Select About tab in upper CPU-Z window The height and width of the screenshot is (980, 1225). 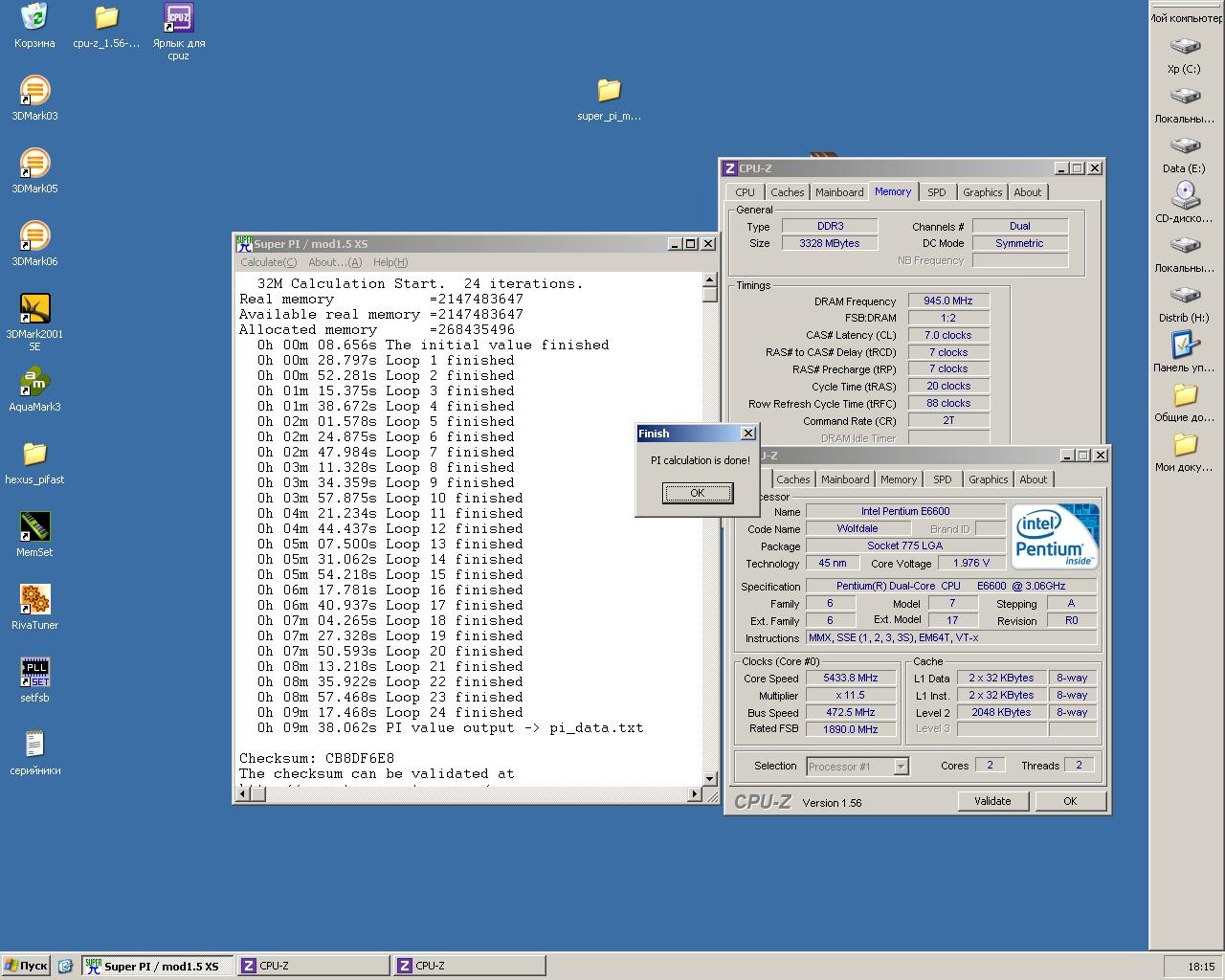coord(1028,192)
